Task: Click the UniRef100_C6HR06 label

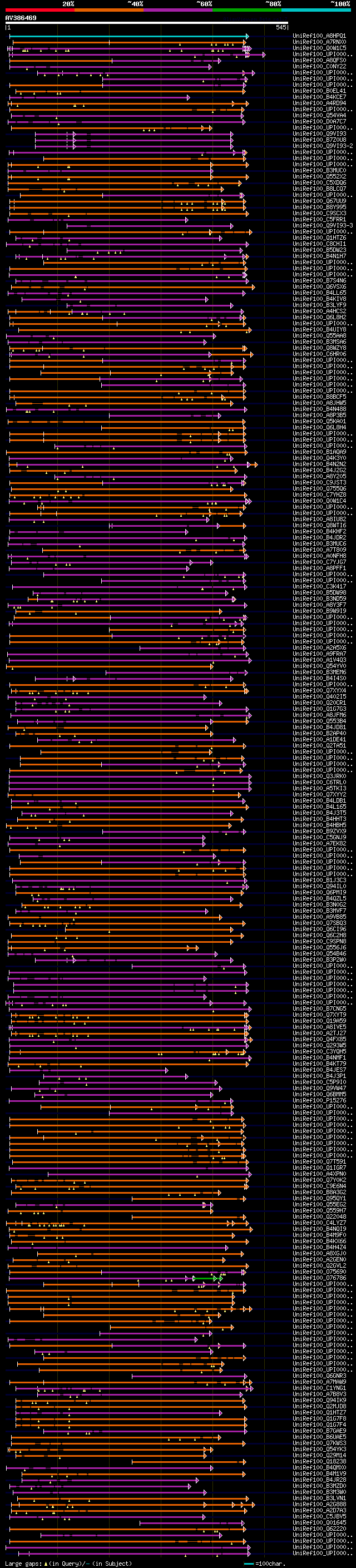Action: (319, 354)
